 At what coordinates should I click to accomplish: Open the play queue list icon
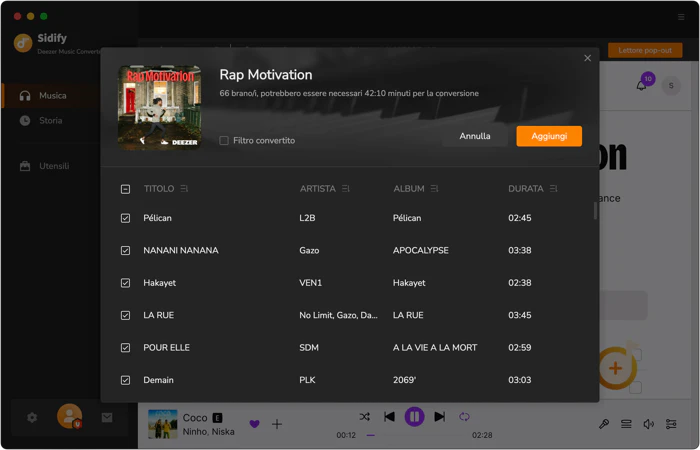pyautogui.click(x=626, y=424)
